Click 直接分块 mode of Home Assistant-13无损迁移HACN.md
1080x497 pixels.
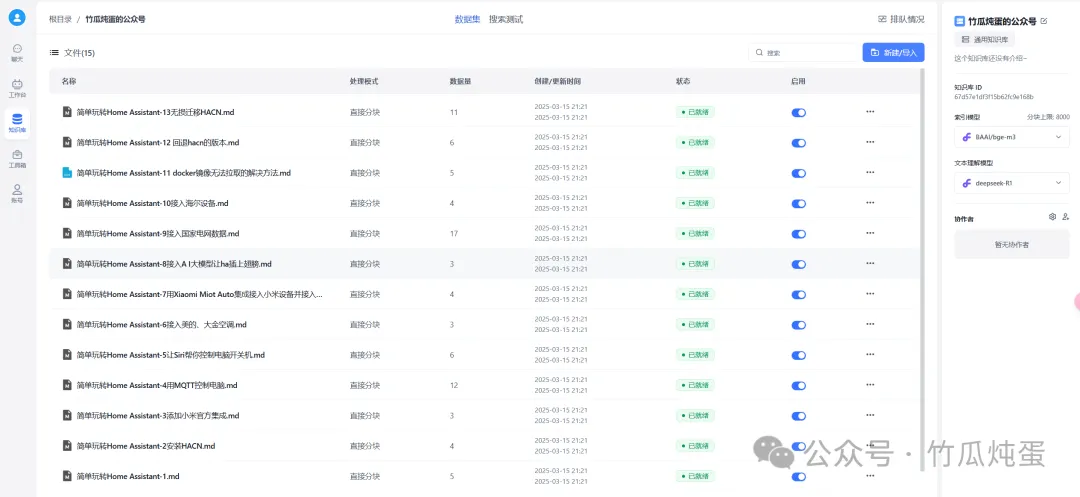coord(365,112)
